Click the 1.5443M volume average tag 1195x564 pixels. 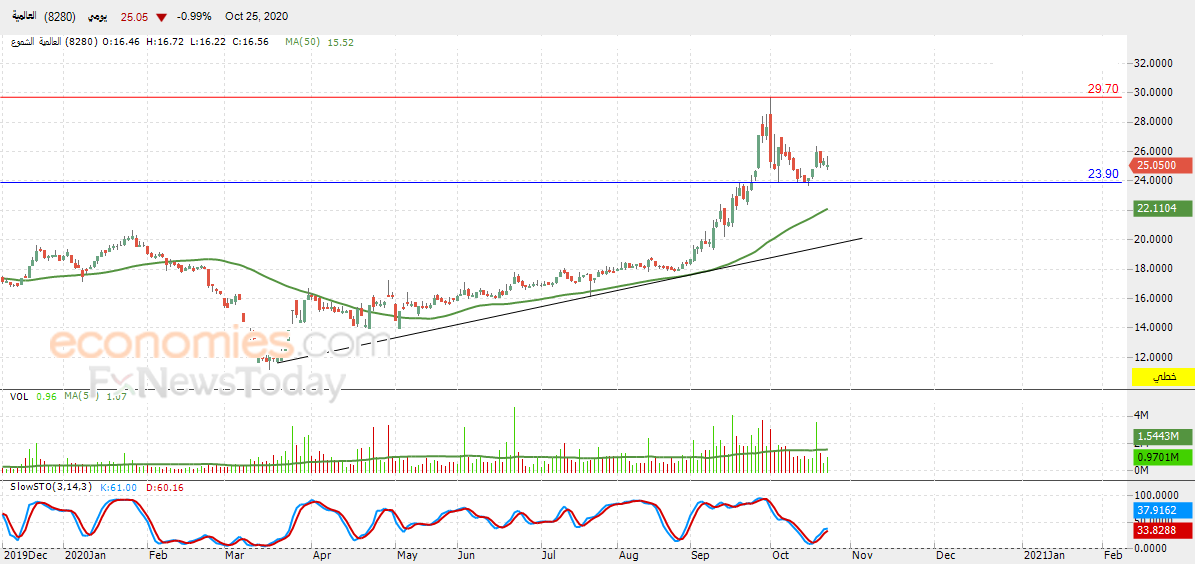[x=1156, y=436]
